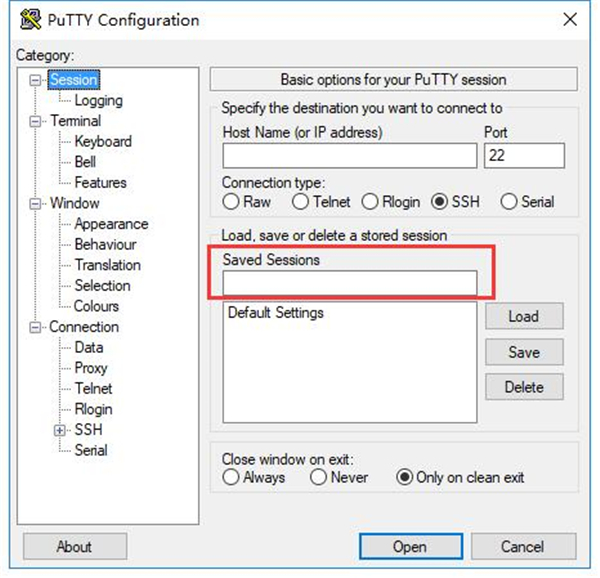Collapse the Window category
Viewport: 600px width, 578px height.
tap(37, 204)
